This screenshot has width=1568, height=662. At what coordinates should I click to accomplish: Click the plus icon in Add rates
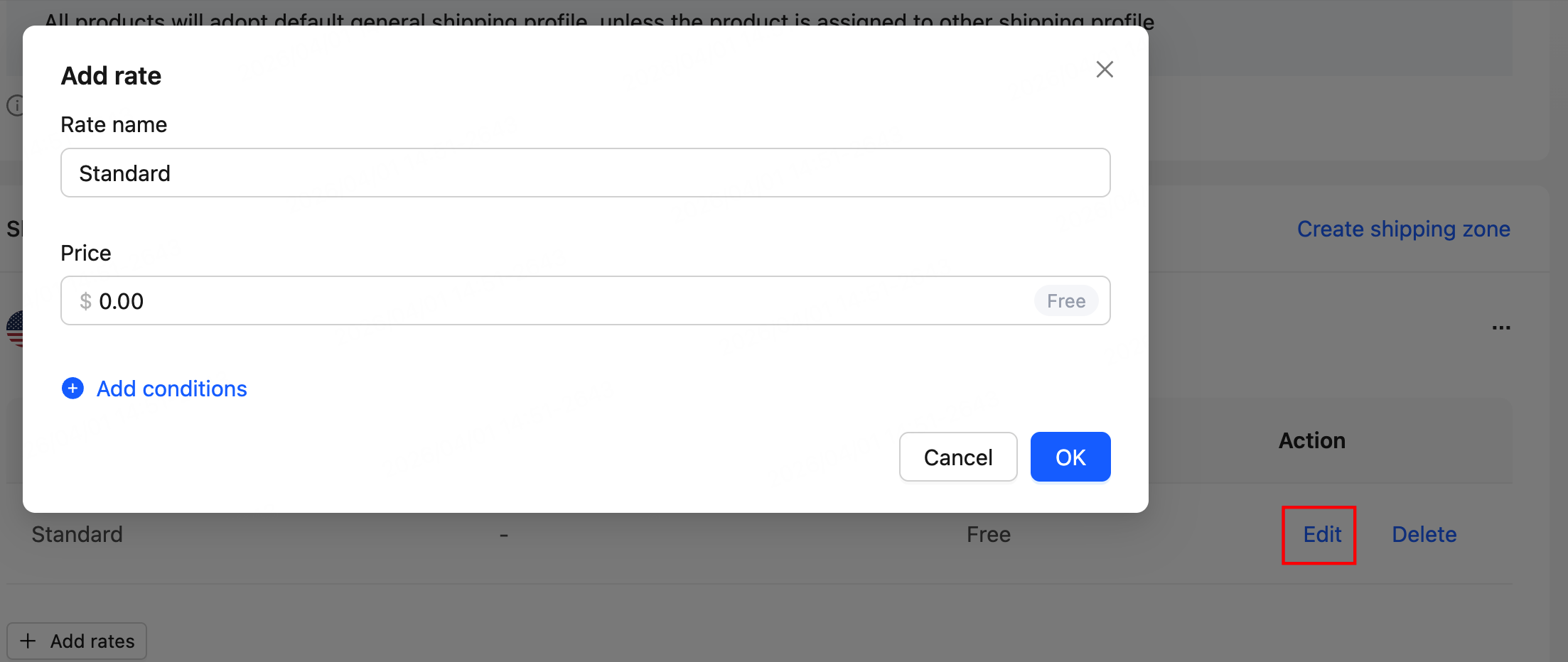click(28, 641)
